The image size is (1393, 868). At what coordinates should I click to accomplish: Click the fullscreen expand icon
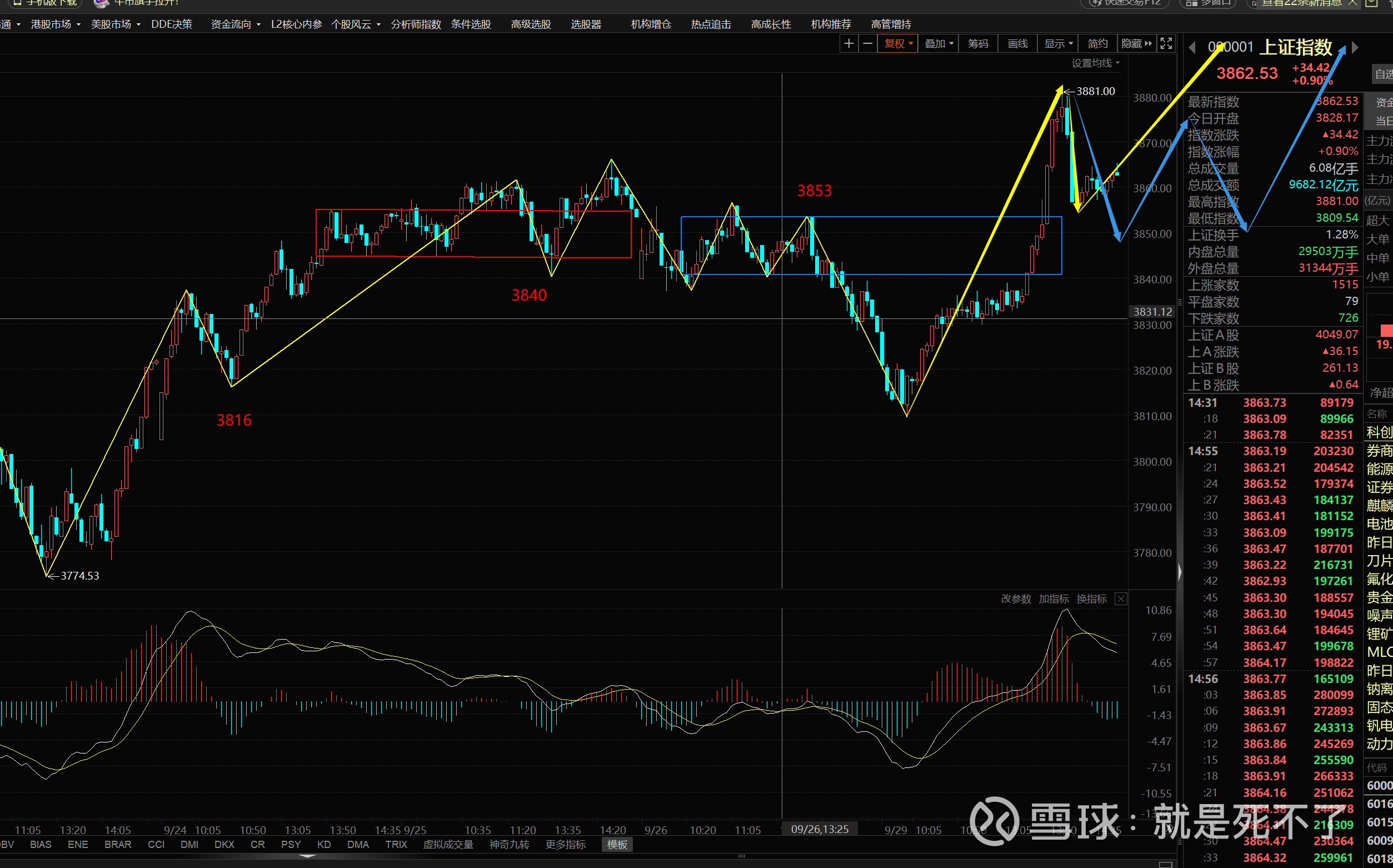pos(1166,44)
